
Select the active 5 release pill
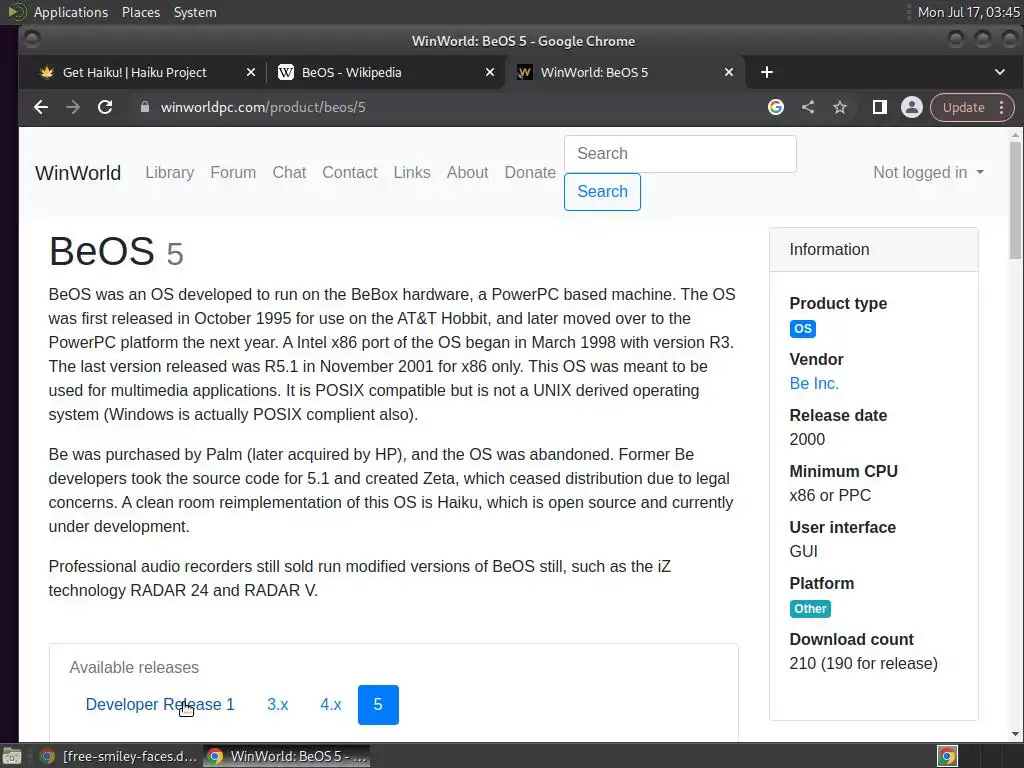378,705
